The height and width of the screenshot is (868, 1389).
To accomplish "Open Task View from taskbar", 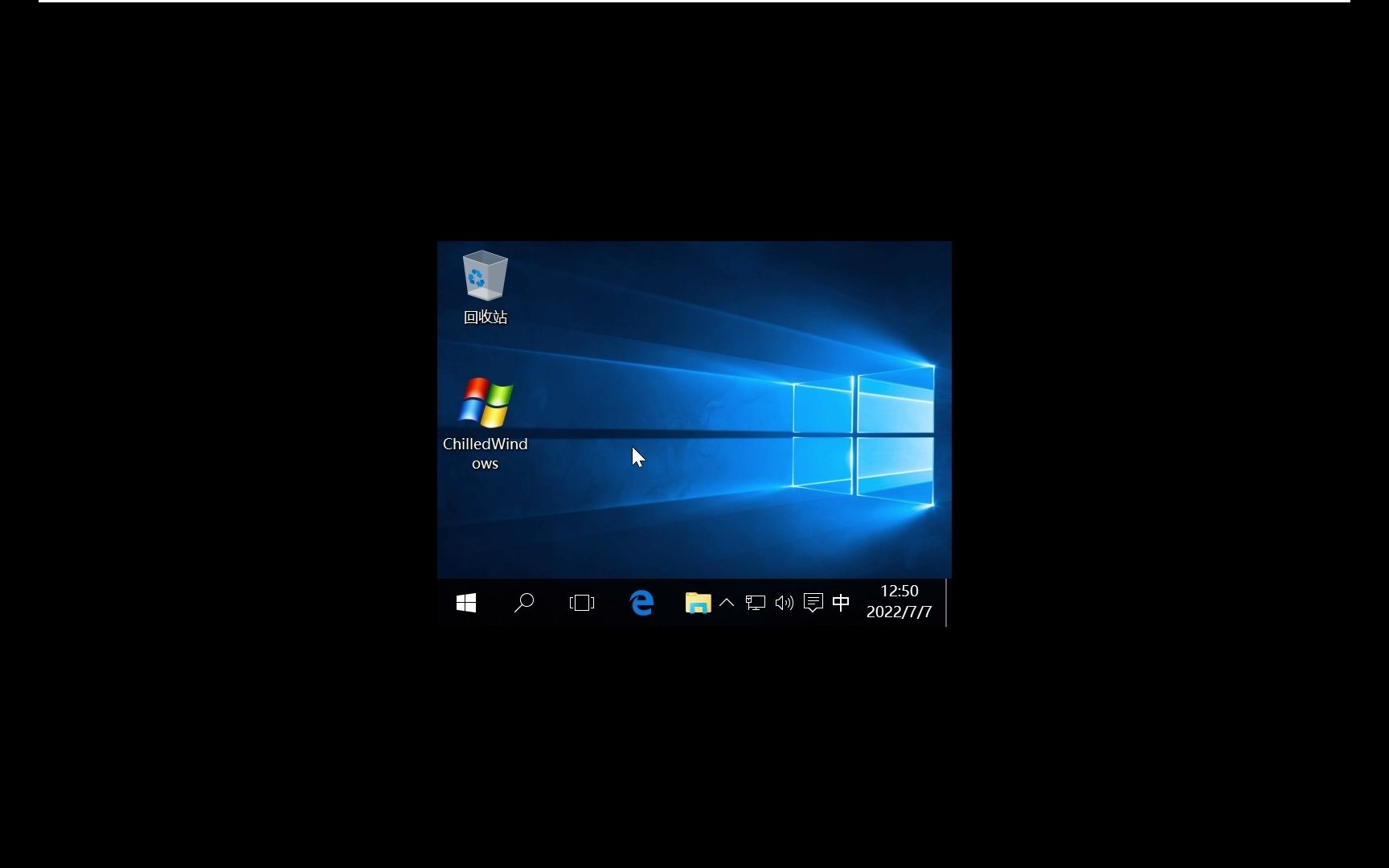I will (582, 603).
